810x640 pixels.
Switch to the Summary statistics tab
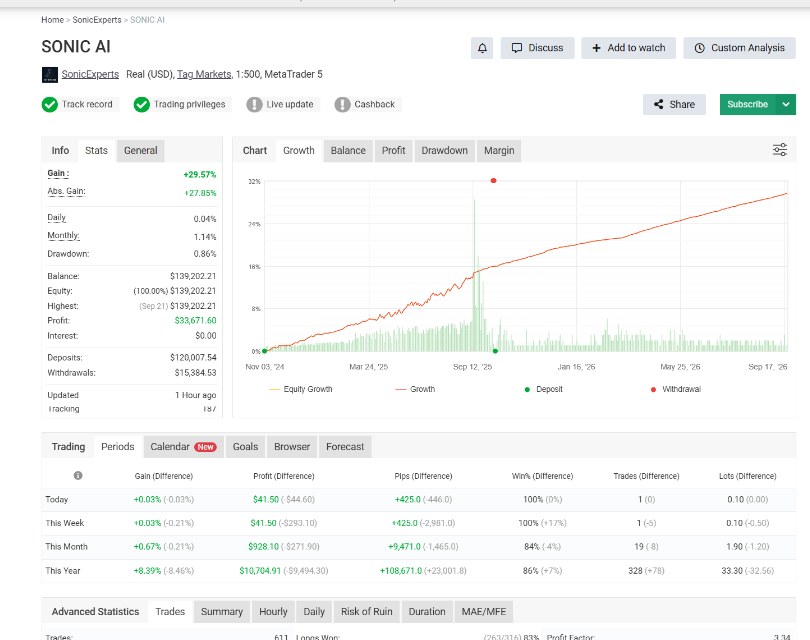click(x=222, y=612)
